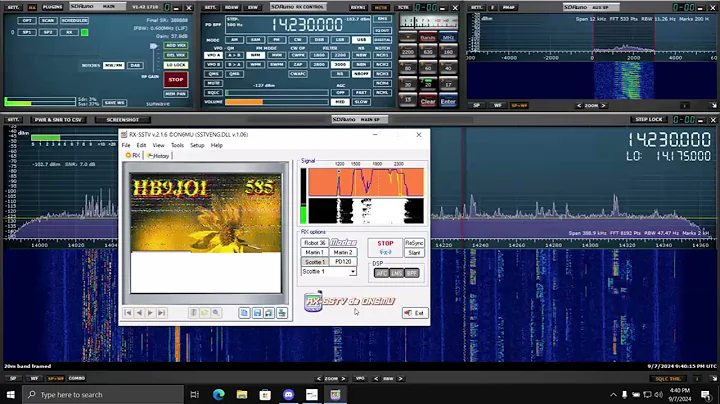The width and height of the screenshot is (720, 404).
Task: Toggle LO LOCK in SDRuno Main
Action: point(176,65)
